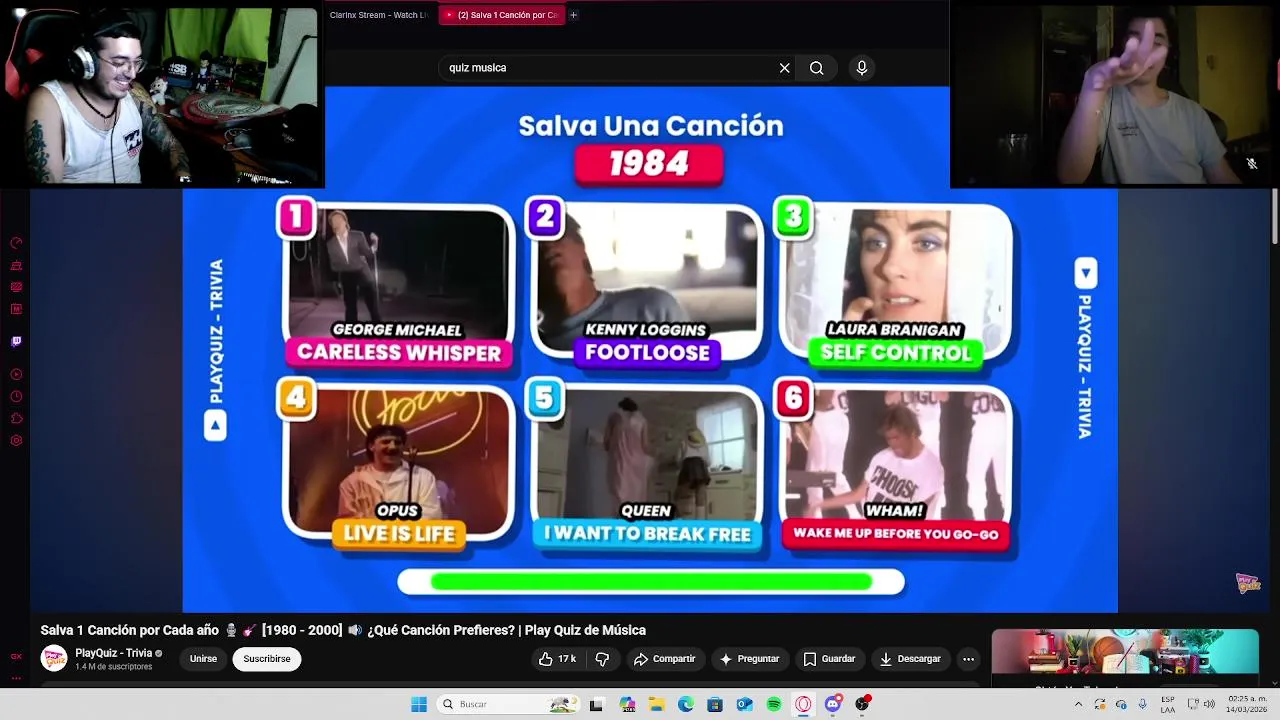Click the Laura Branigan Self Control card
The image size is (1280, 720).
pos(895,285)
